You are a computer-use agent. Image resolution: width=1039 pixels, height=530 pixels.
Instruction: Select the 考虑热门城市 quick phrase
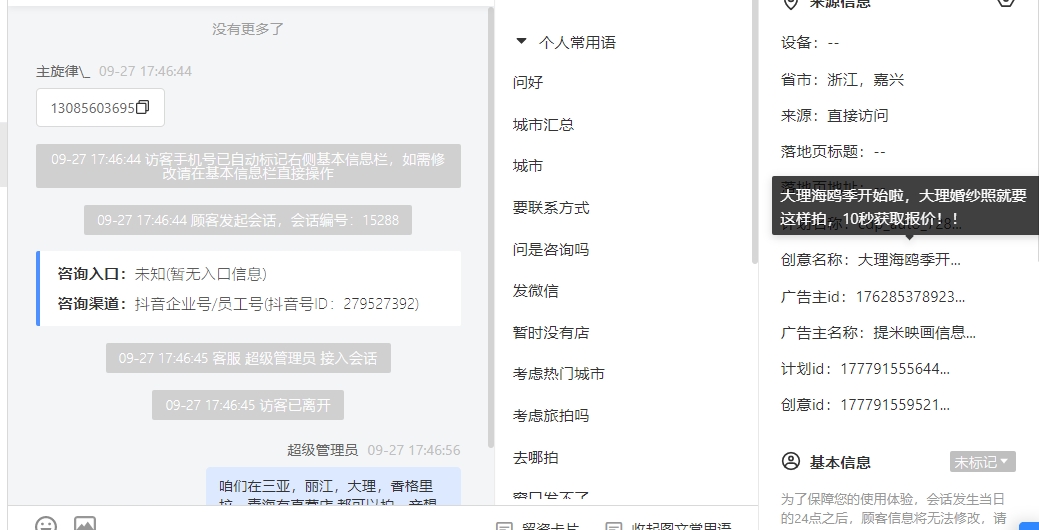coord(559,374)
